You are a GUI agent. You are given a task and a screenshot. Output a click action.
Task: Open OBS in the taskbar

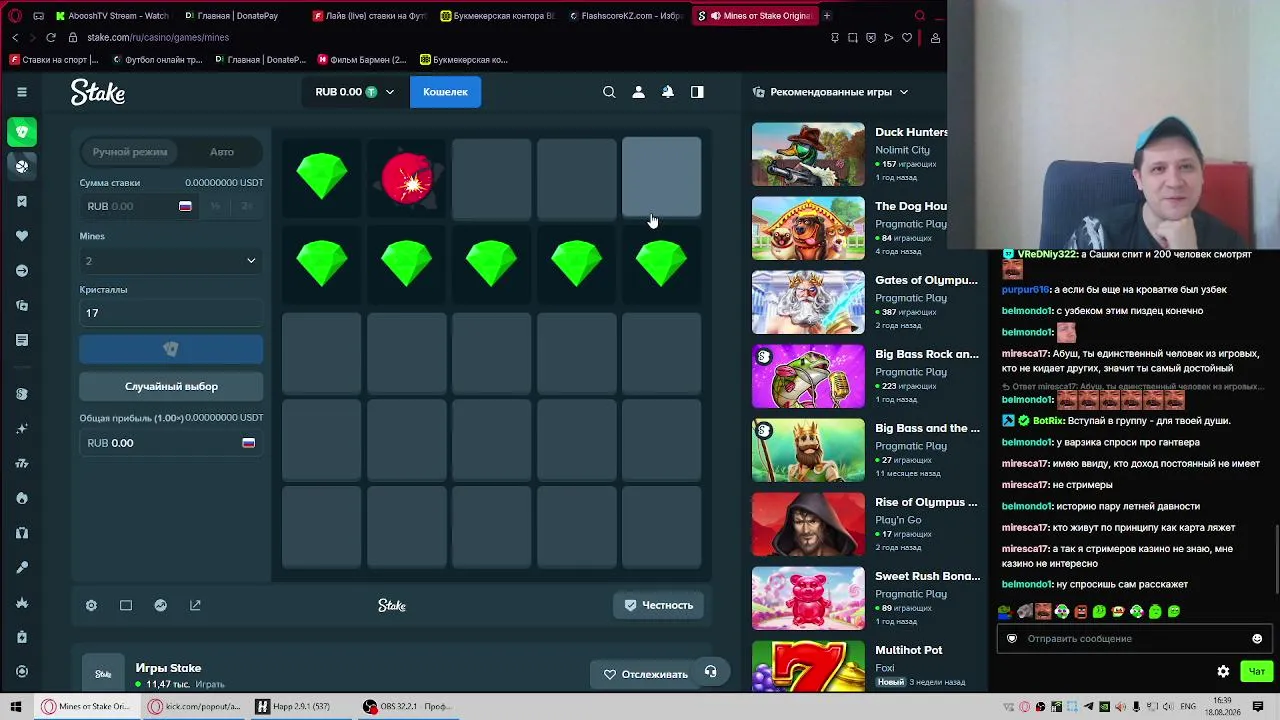pos(409,706)
